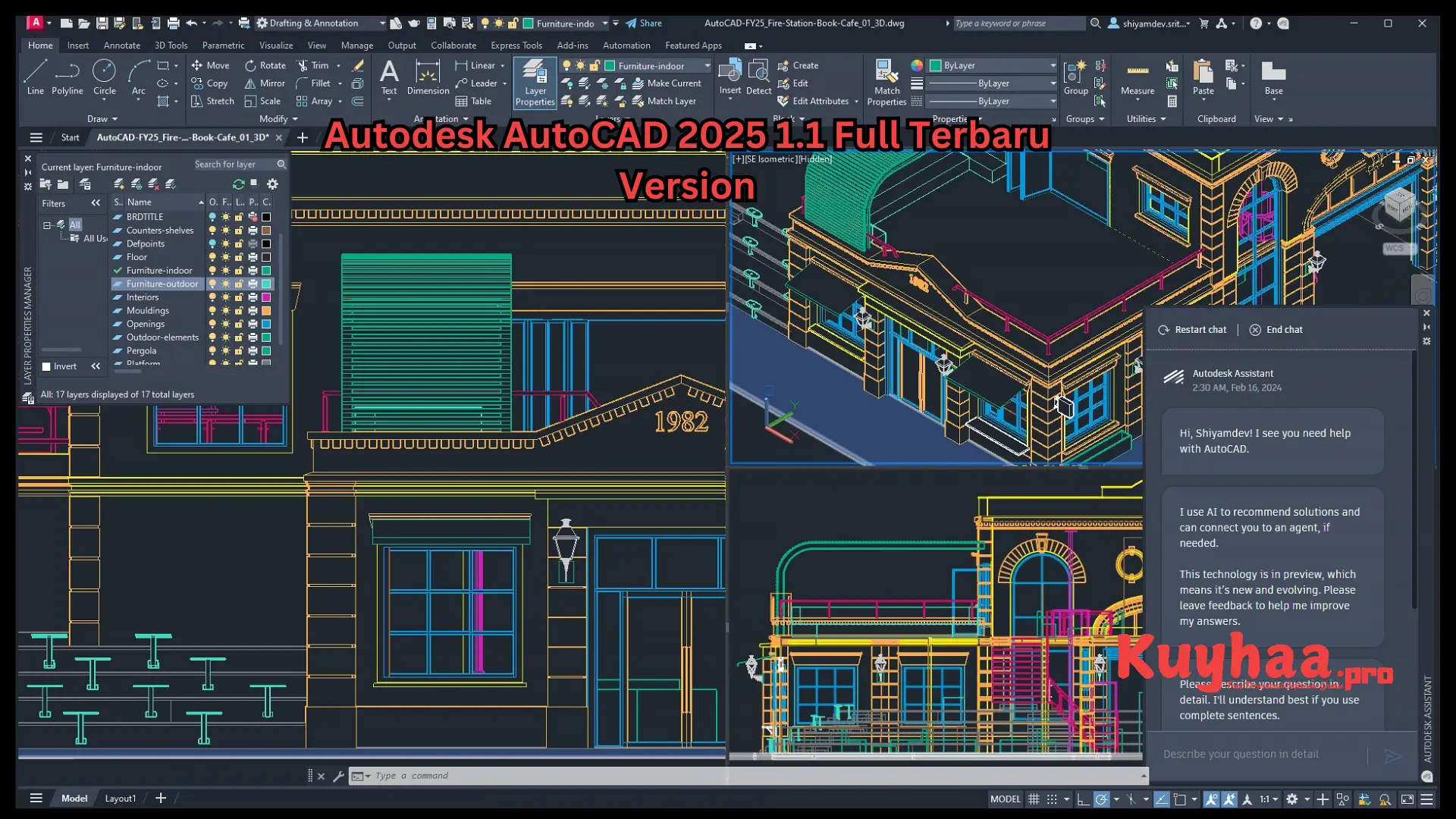Activate the Copy tool
The height and width of the screenshot is (819, 1456).
click(209, 83)
